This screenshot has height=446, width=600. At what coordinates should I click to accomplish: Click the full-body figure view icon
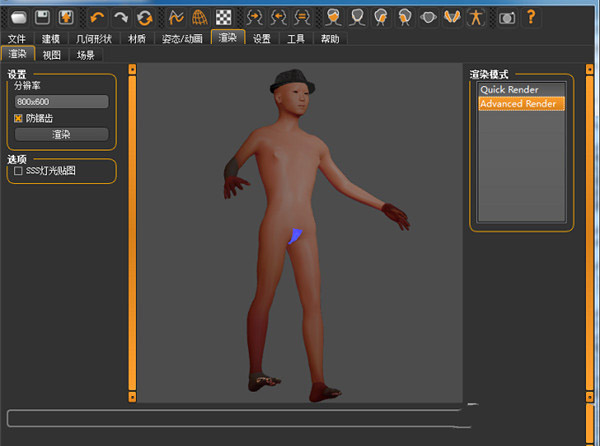tap(477, 17)
